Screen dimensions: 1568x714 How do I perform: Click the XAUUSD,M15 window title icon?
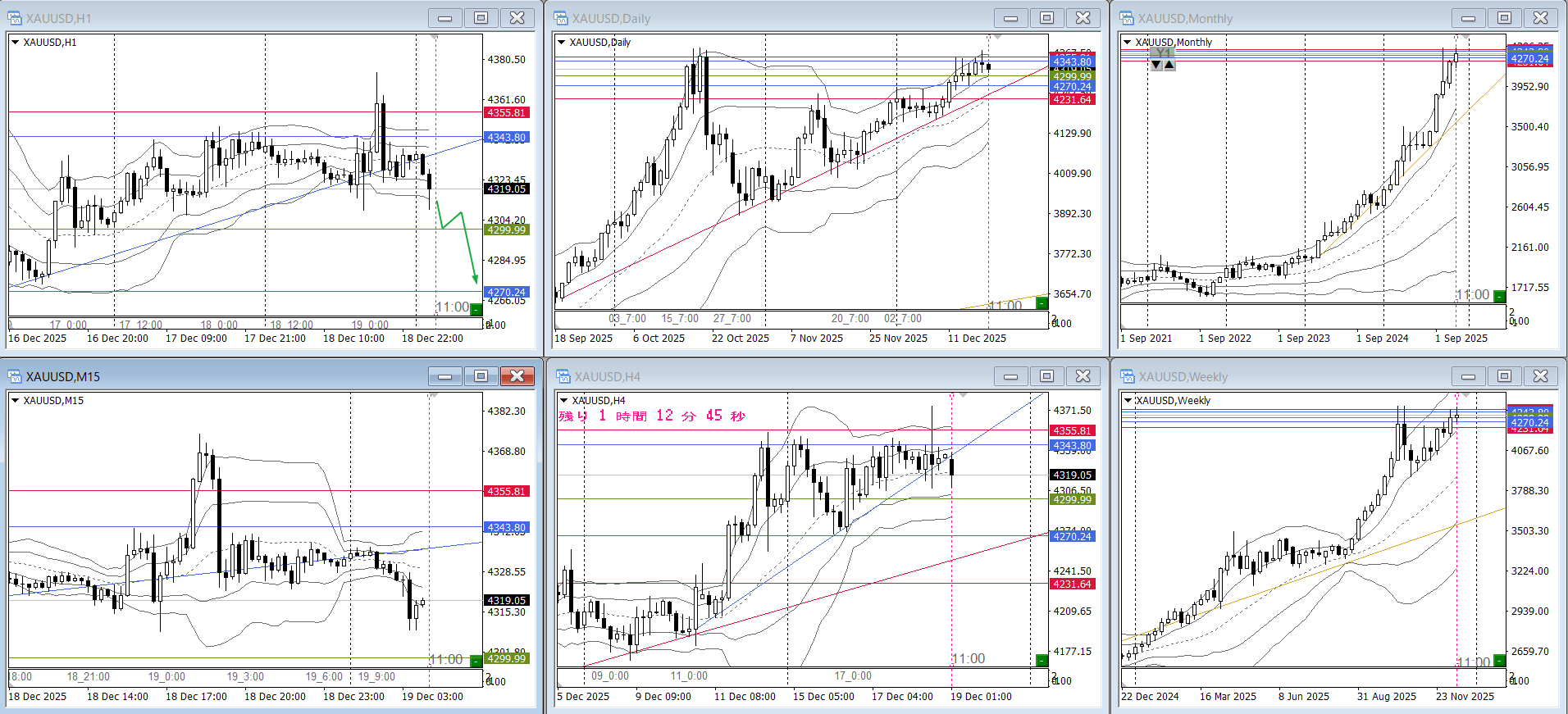15,376
